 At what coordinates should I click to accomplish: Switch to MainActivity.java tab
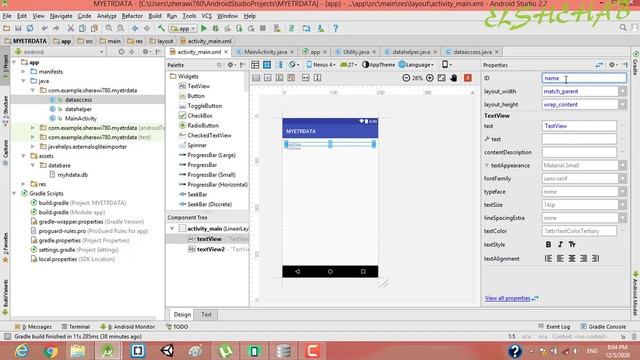point(265,52)
